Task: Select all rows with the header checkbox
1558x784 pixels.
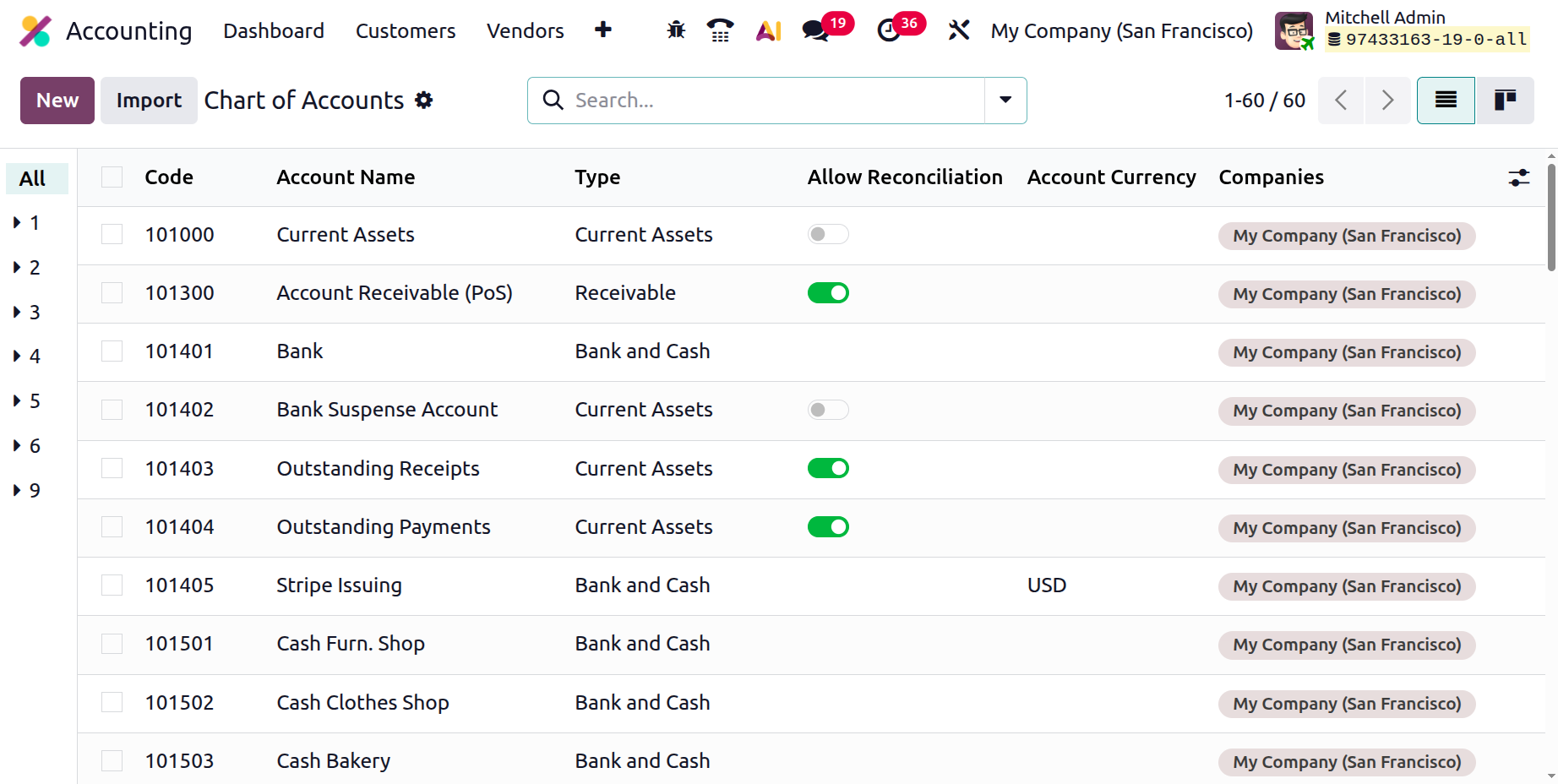Action: [x=112, y=177]
